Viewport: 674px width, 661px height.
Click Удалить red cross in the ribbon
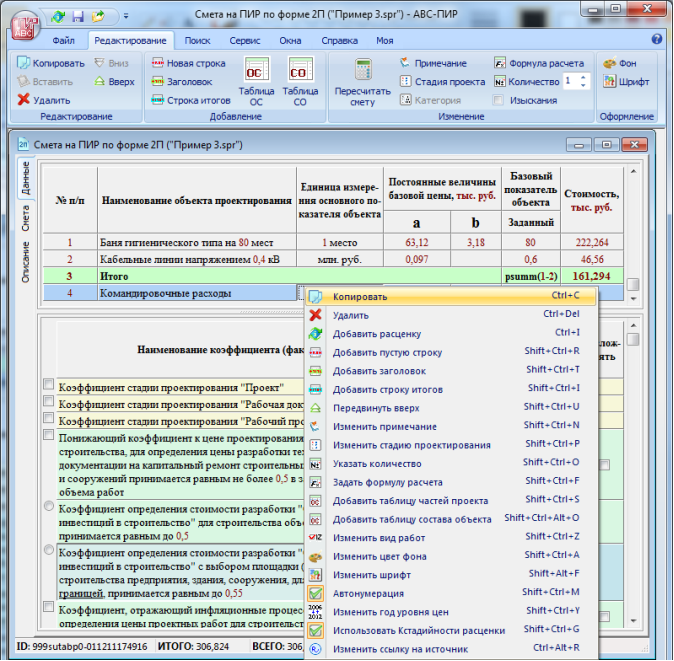(43, 100)
